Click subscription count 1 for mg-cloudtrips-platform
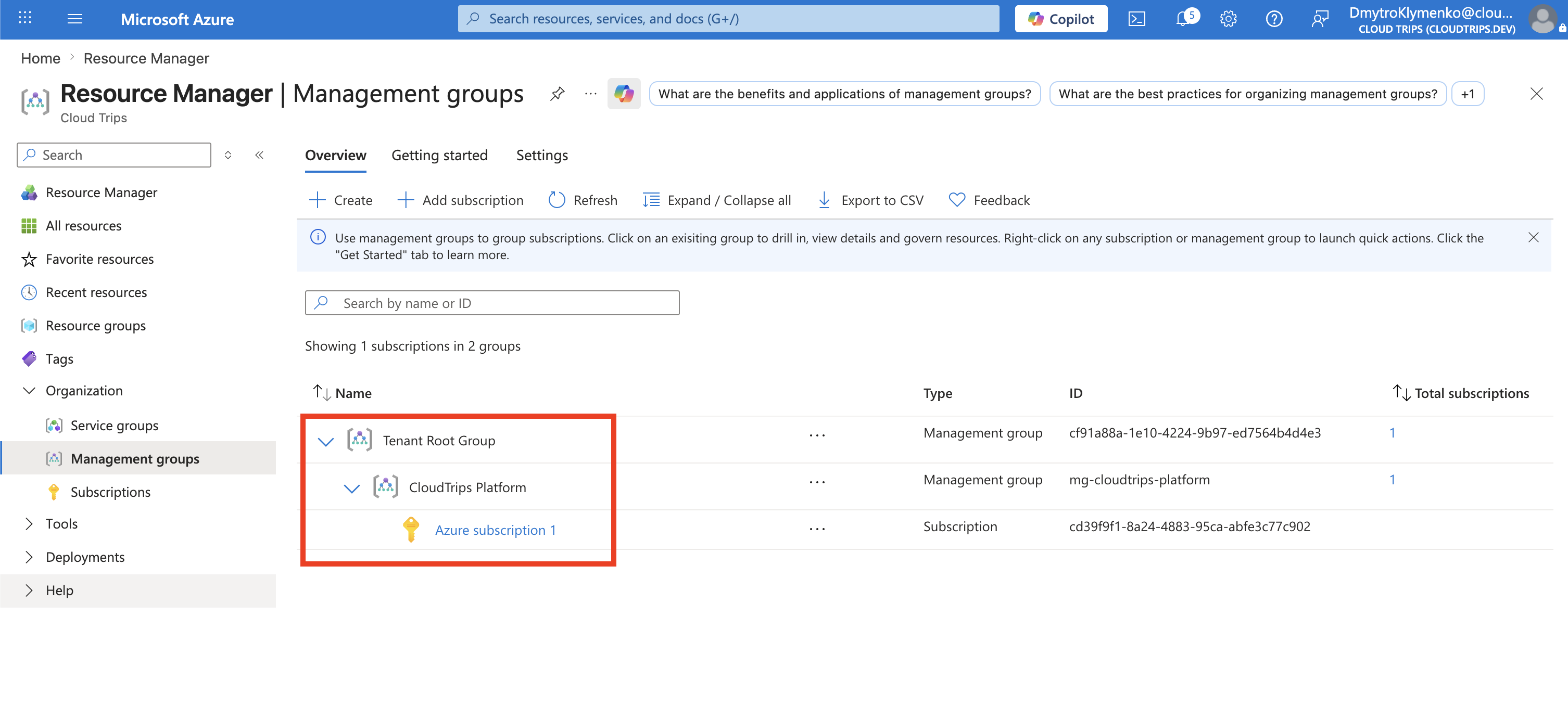1568x720 pixels. [1392, 479]
